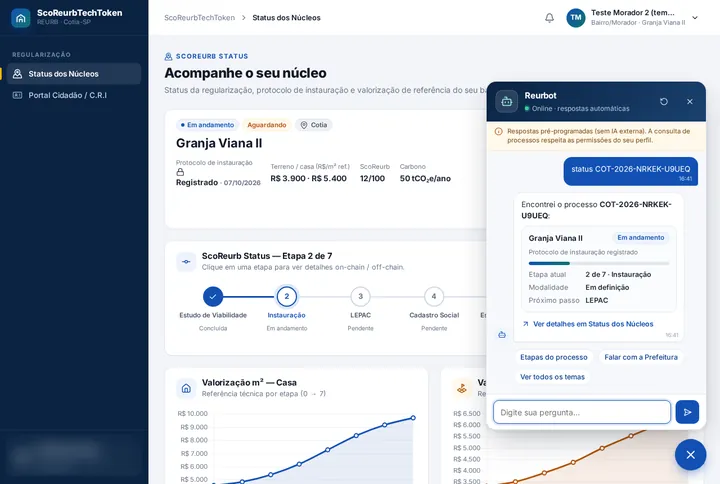Click the Em andamento badge in the chat card
The image size is (720, 484).
pos(641,237)
